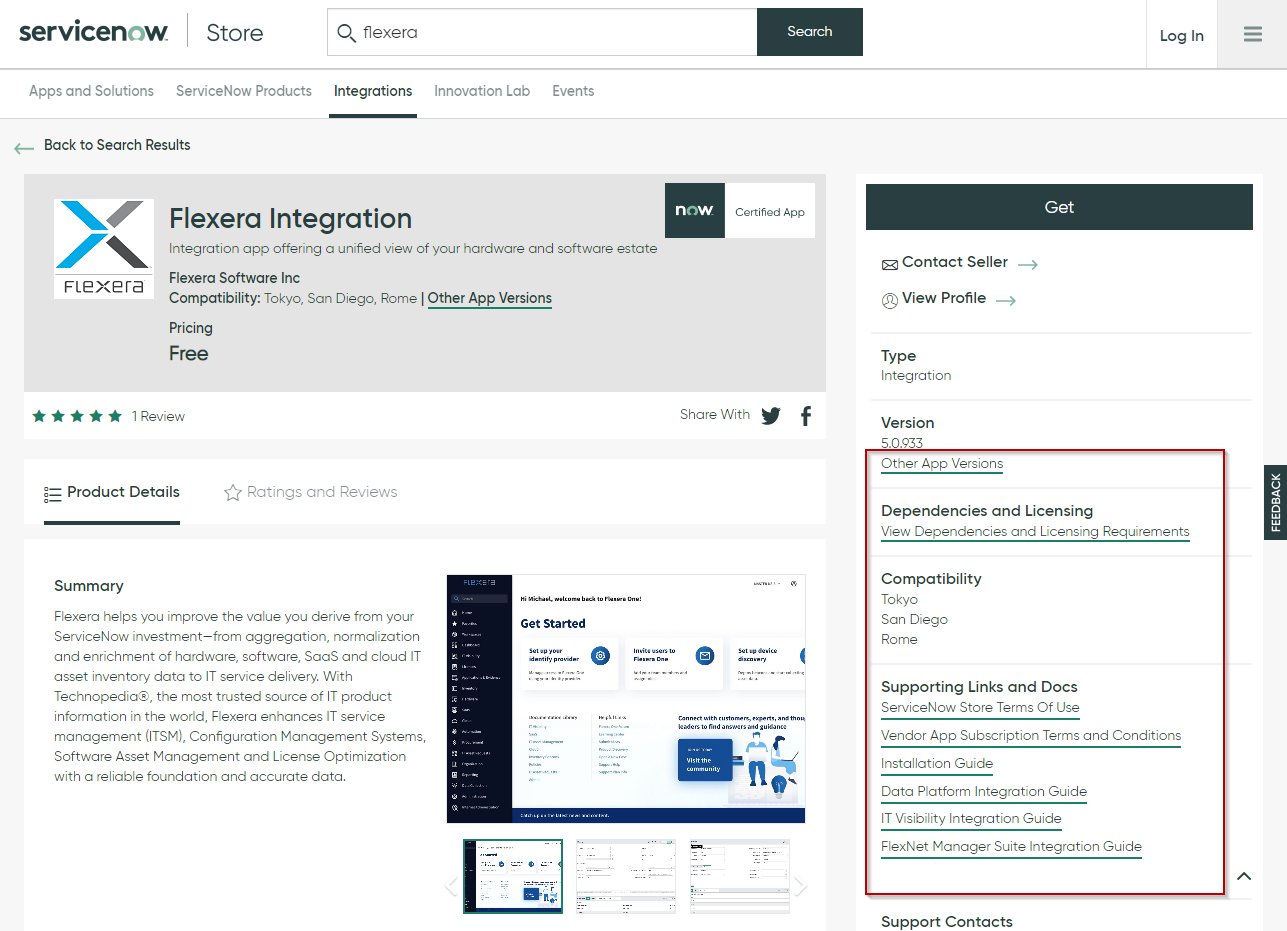Open FlexNet Manager Suite Integration Guide

coord(1011,846)
